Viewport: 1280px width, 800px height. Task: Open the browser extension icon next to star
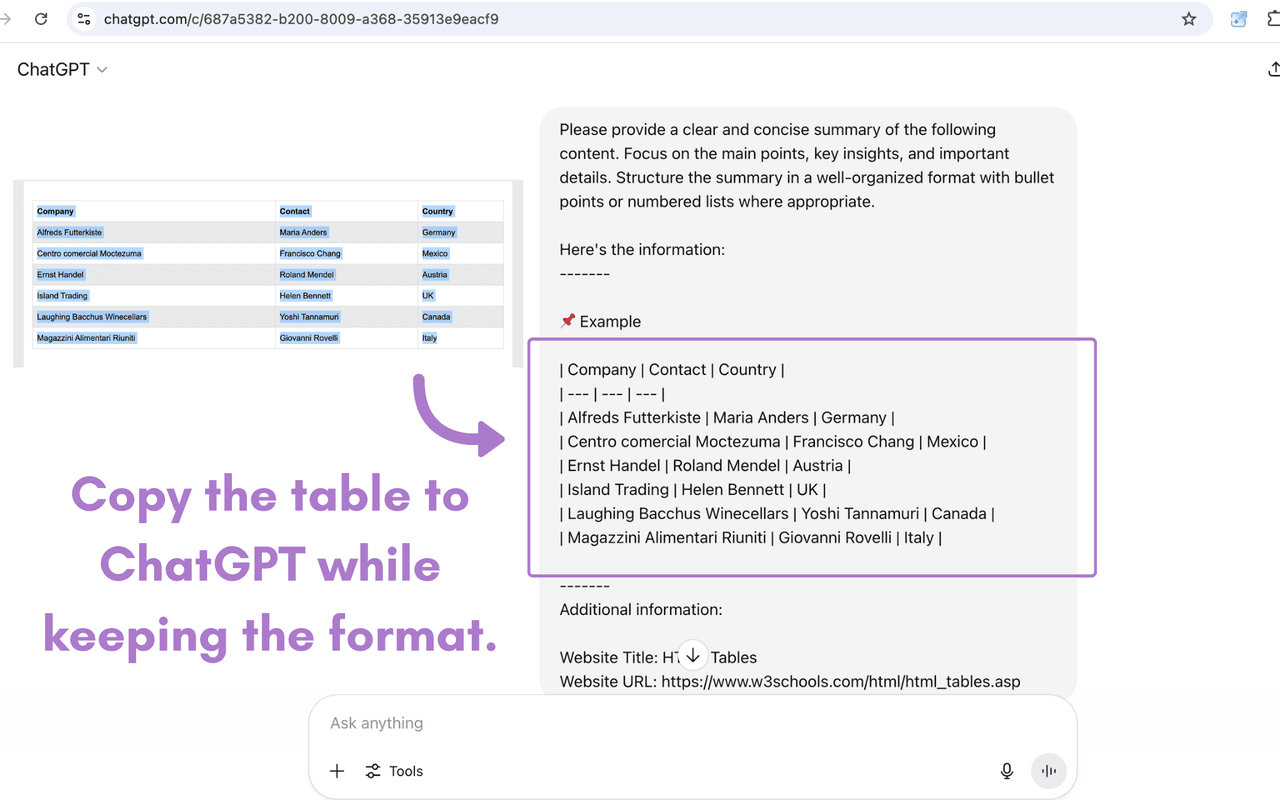tap(1239, 19)
